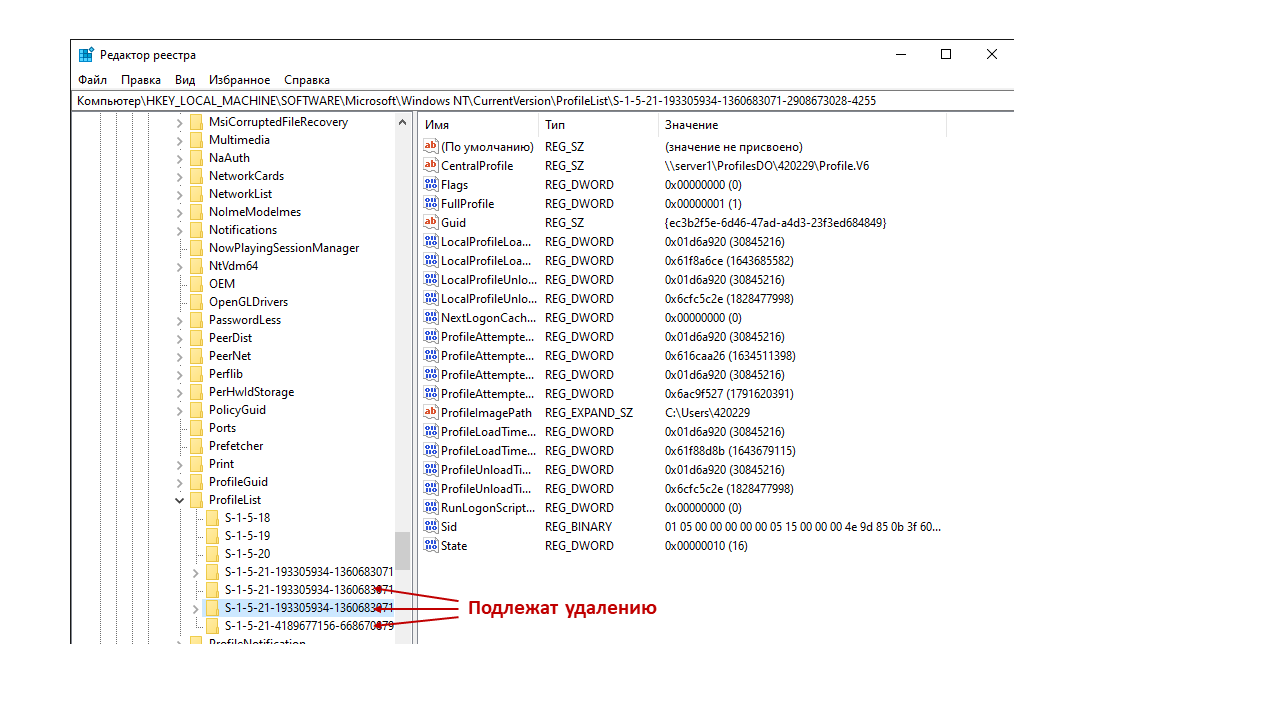Viewport: 1280px width, 720px height.
Task: Select the CentralProfile string value icon
Action: [x=431, y=166]
